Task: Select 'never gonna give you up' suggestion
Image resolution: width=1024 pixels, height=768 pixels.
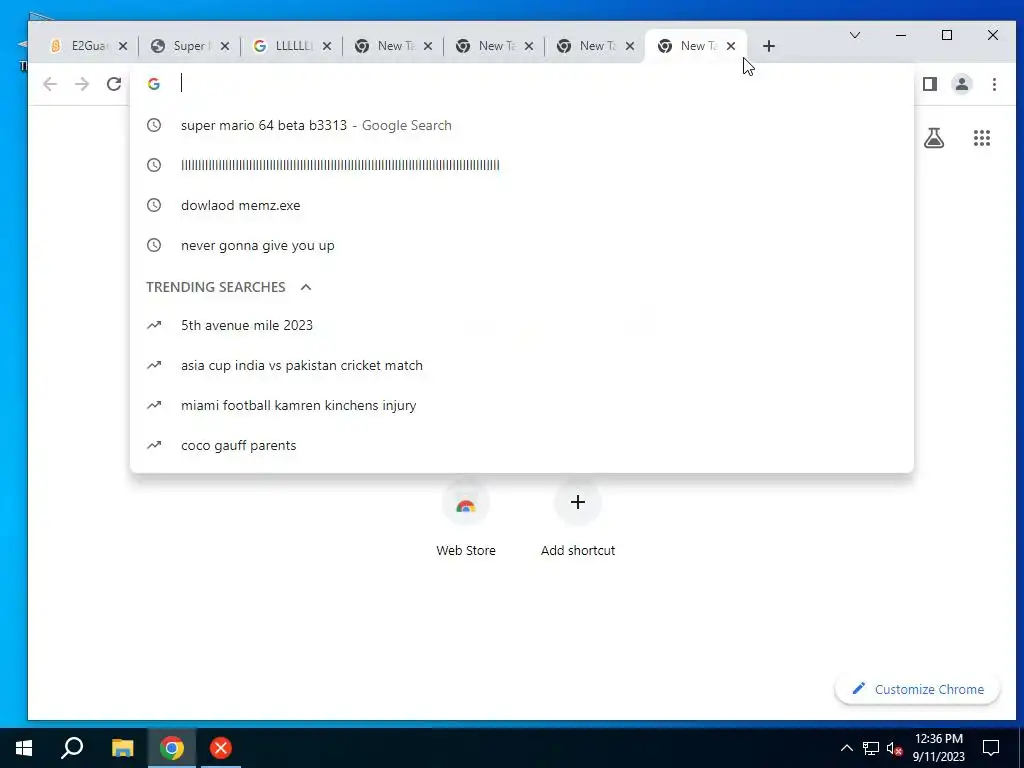Action: [x=522, y=246]
